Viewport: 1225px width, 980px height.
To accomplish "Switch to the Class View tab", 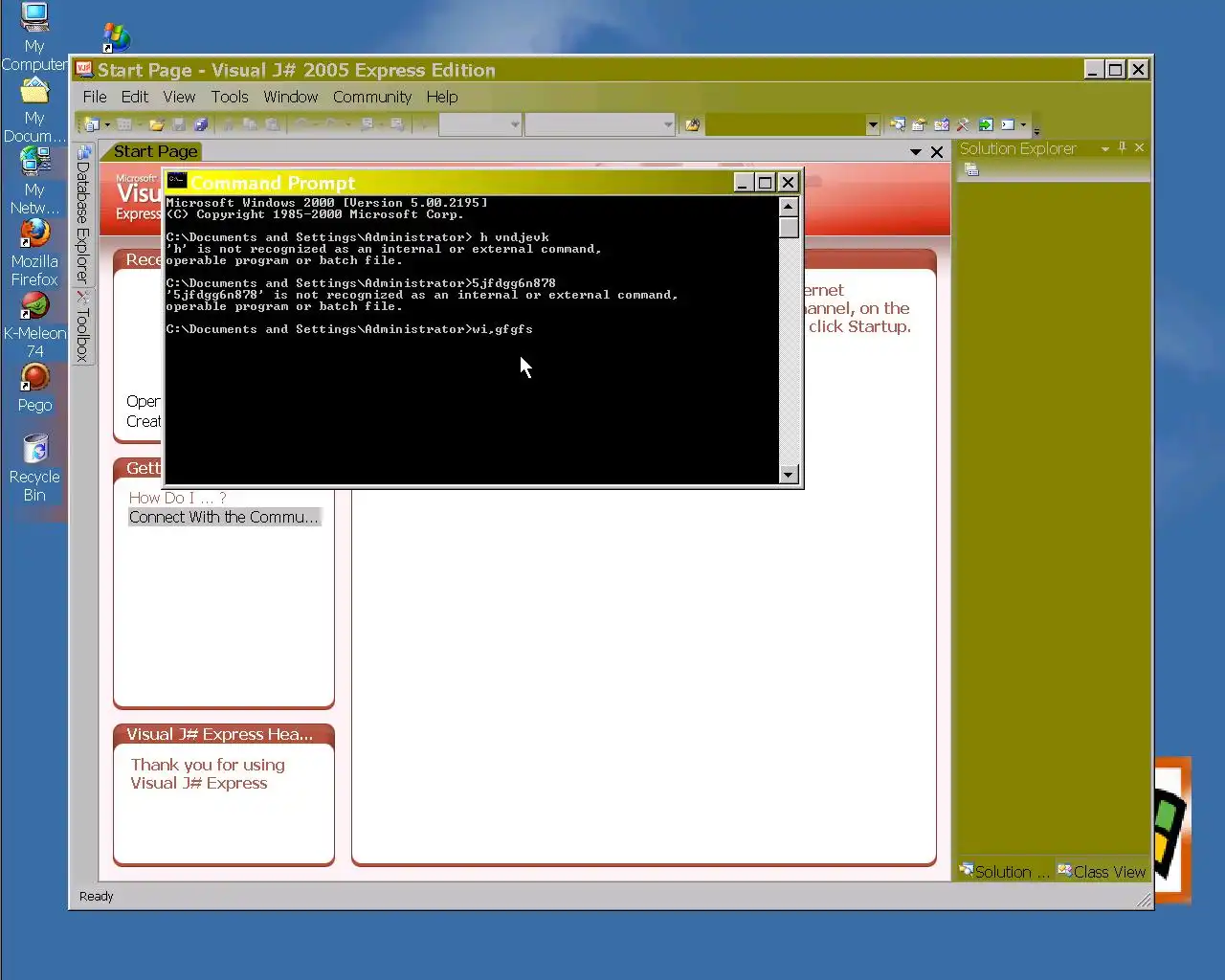I will (x=1102, y=871).
